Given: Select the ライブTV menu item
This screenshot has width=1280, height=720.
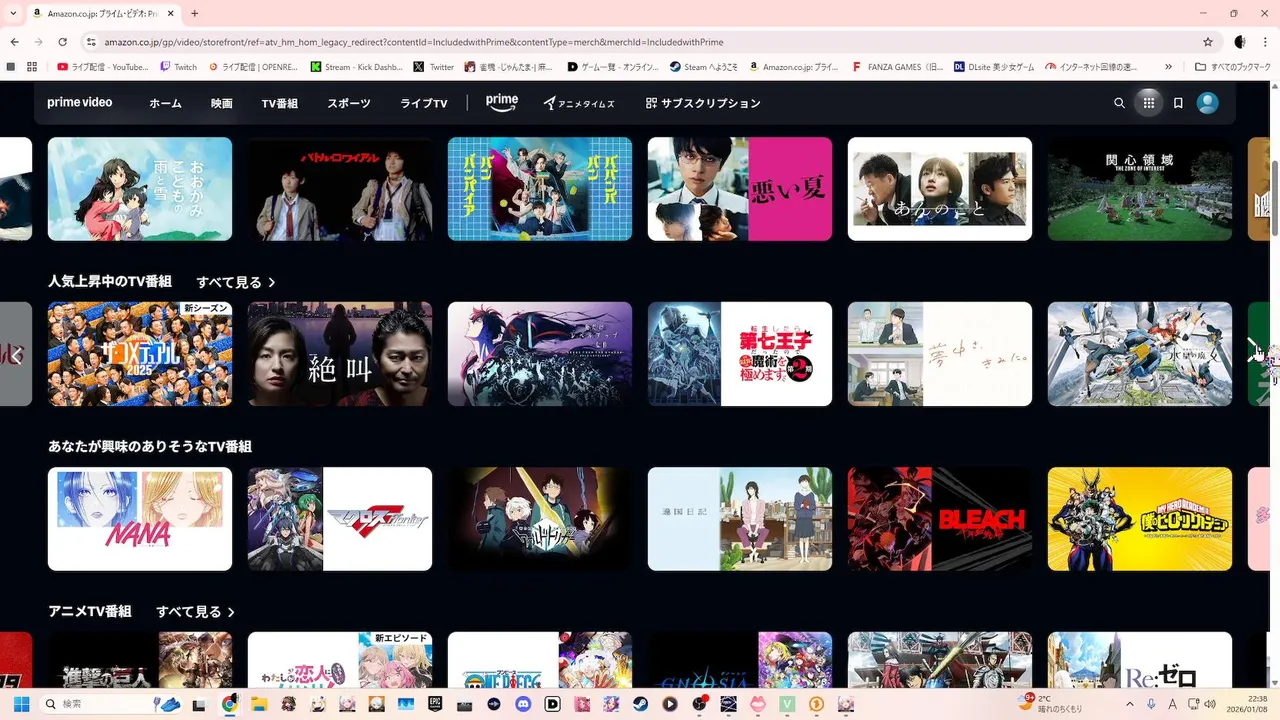Looking at the screenshot, I should [x=424, y=103].
